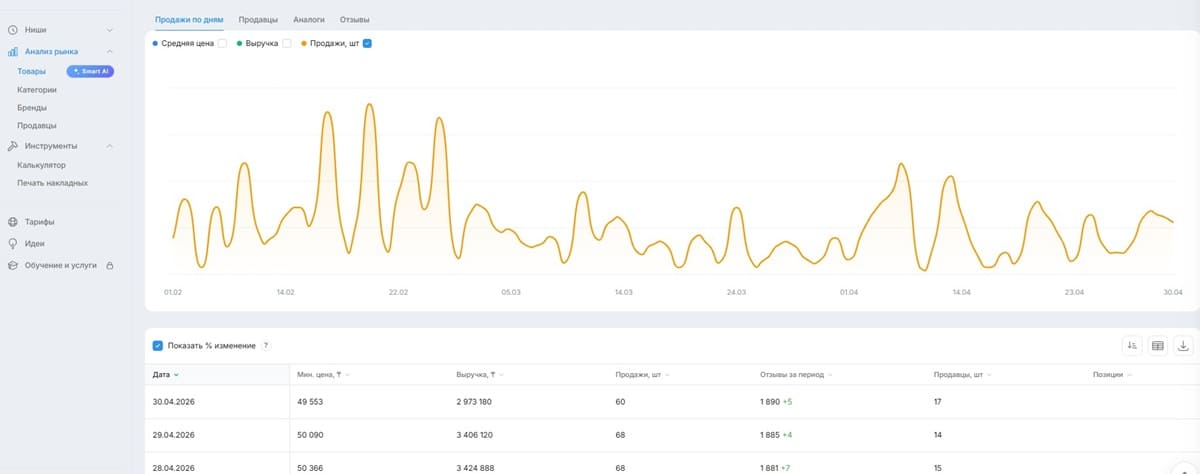Viewport: 1200px width, 474px height.
Task: Click the sellers count 17
Action: [x=937, y=401]
